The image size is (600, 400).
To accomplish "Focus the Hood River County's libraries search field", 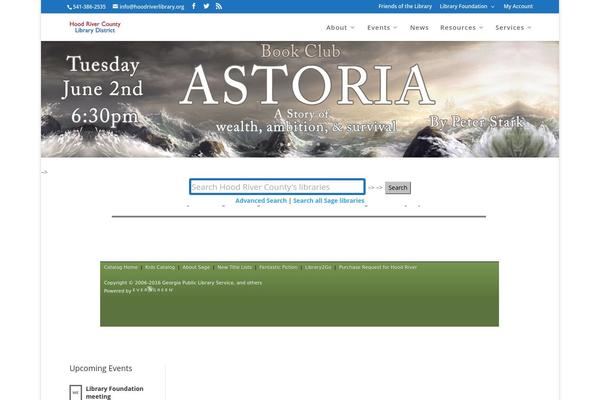I will click(x=277, y=187).
